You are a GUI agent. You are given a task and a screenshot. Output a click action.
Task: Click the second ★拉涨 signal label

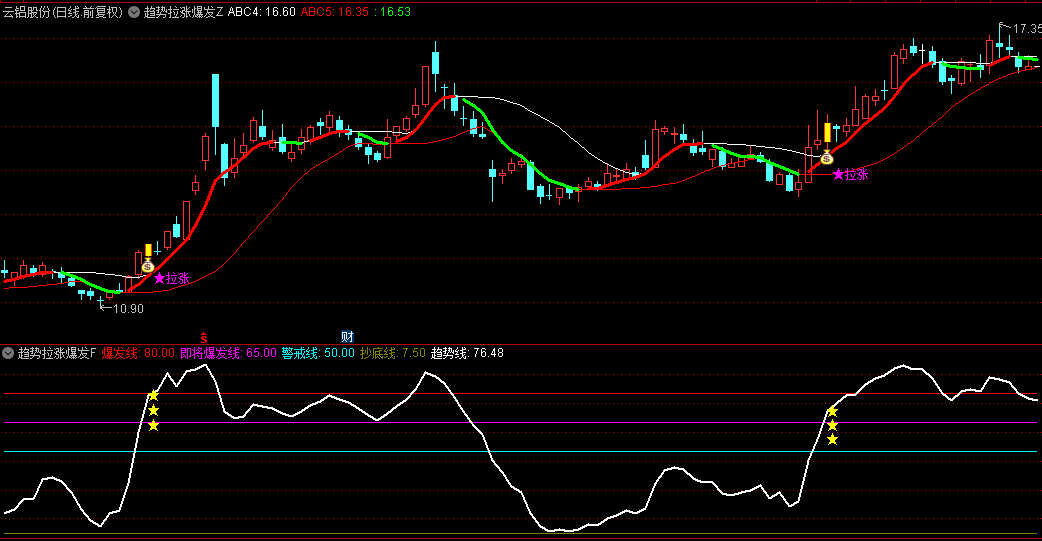pos(851,175)
